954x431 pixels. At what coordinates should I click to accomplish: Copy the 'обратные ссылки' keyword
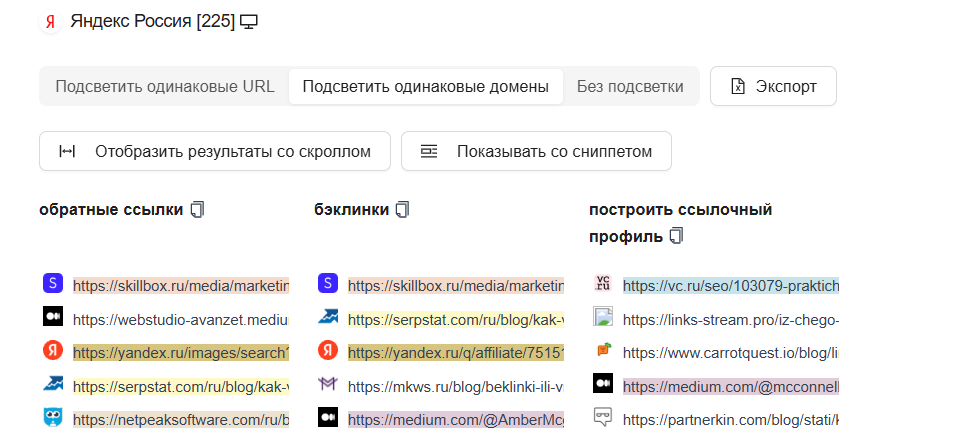[x=197, y=210]
